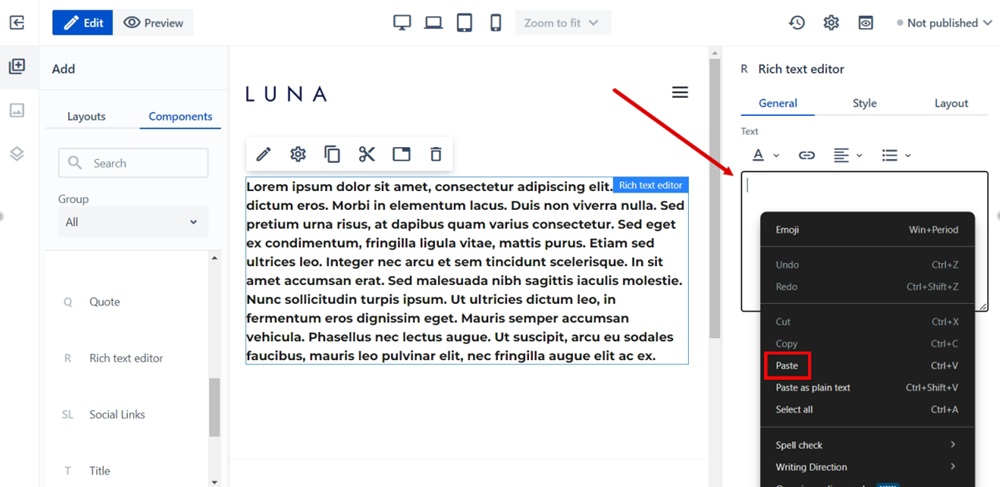
Task: Click the Lorem ipsum text block
Action: pos(467,270)
